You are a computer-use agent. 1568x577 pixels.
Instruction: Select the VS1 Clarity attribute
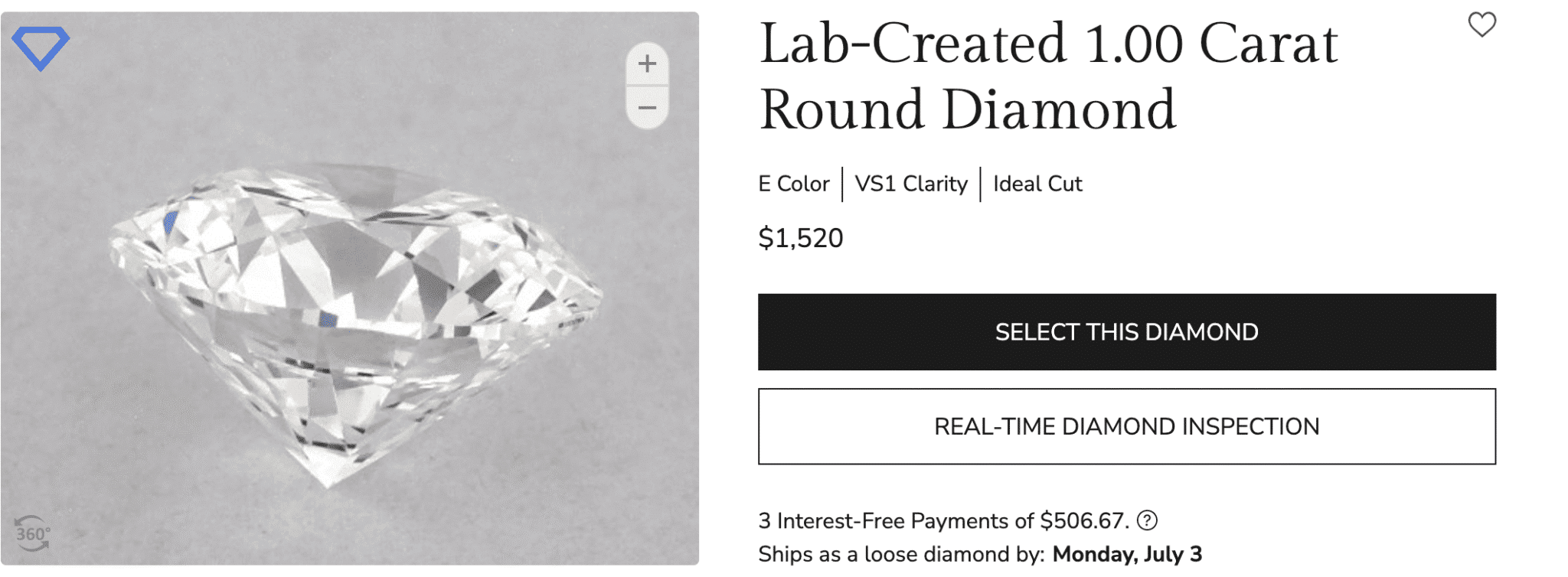coord(911,184)
